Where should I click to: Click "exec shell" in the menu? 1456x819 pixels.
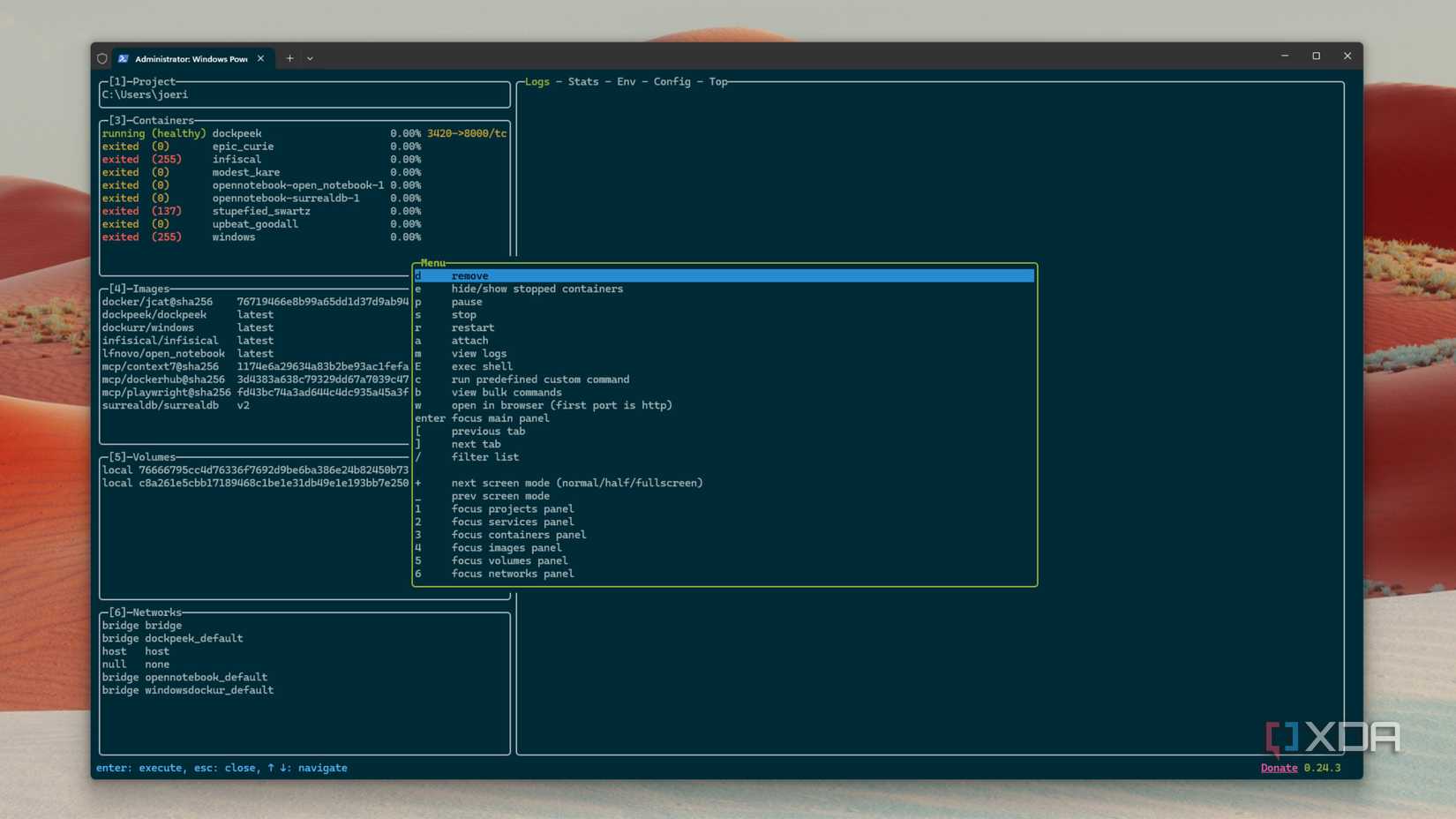click(x=482, y=366)
